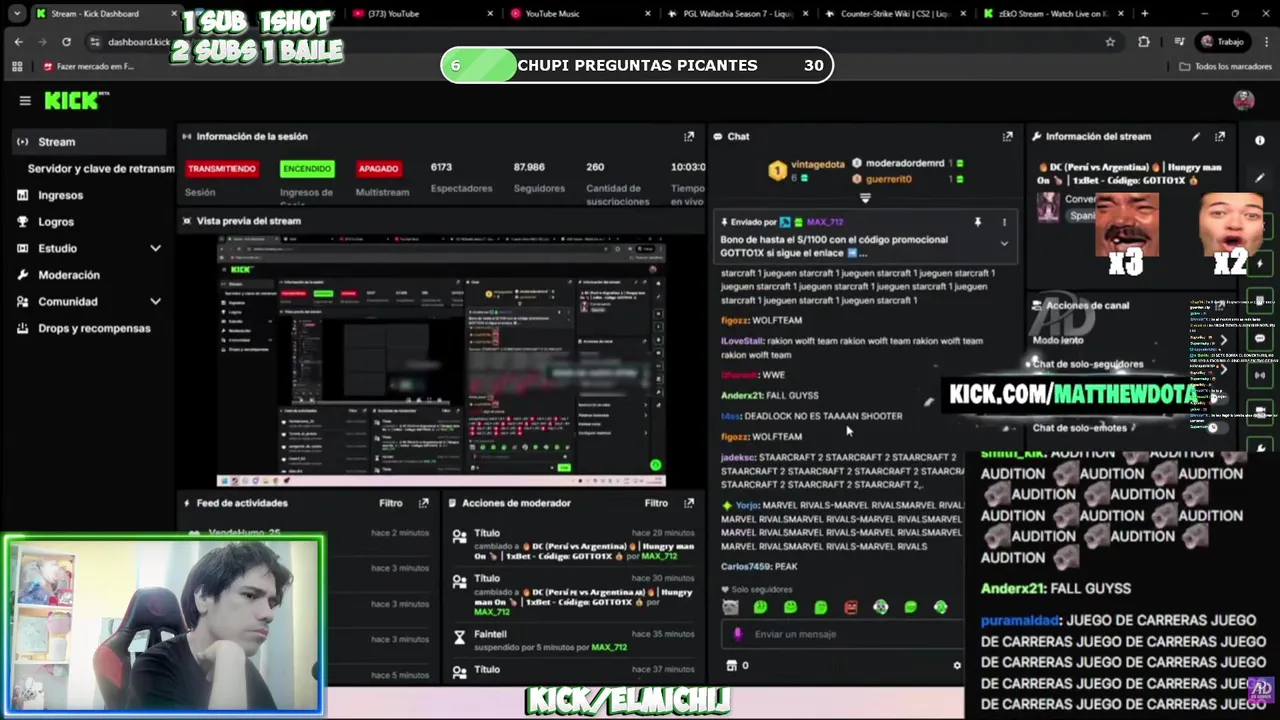Screen dimensions: 1280x720
Task: Open a new browser tab
Action: [1145, 14]
